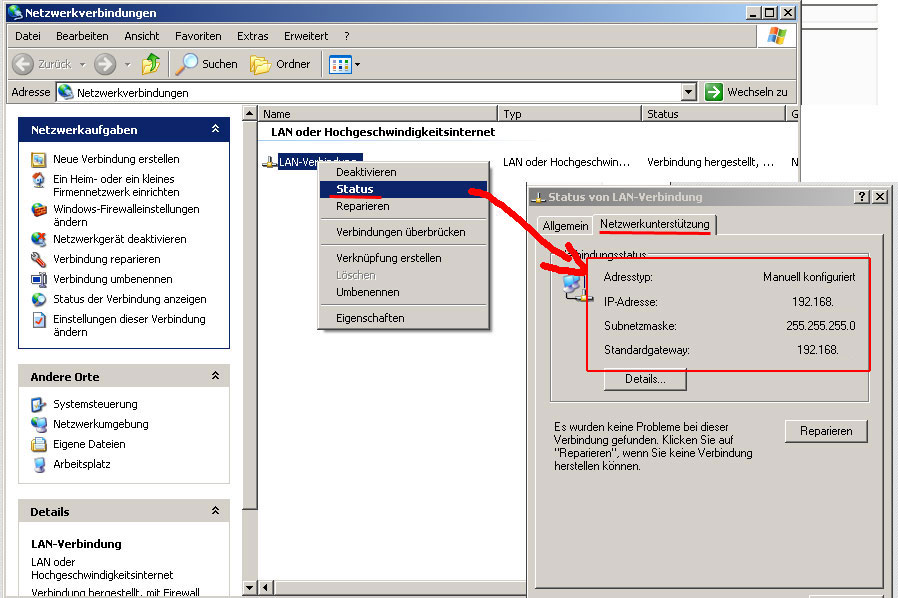Screen dimensions: 898x598
Task: Click Einstellungen dieser Verbindung ändern icon
Action: point(38,320)
